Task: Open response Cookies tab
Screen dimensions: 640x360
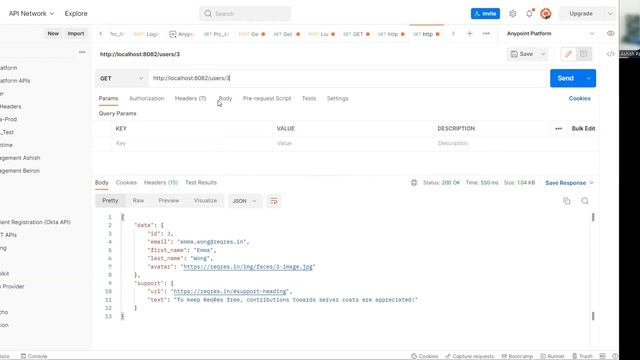Action: tap(126, 182)
